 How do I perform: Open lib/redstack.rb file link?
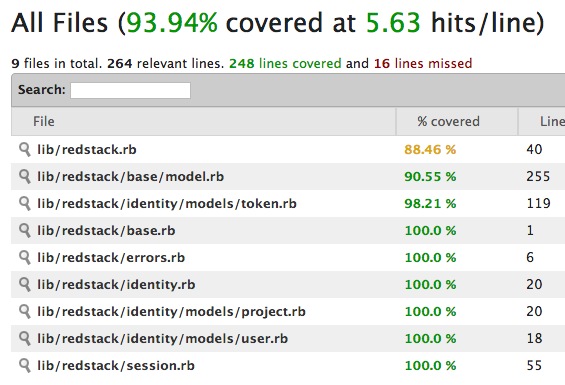pyautogui.click(x=87, y=150)
